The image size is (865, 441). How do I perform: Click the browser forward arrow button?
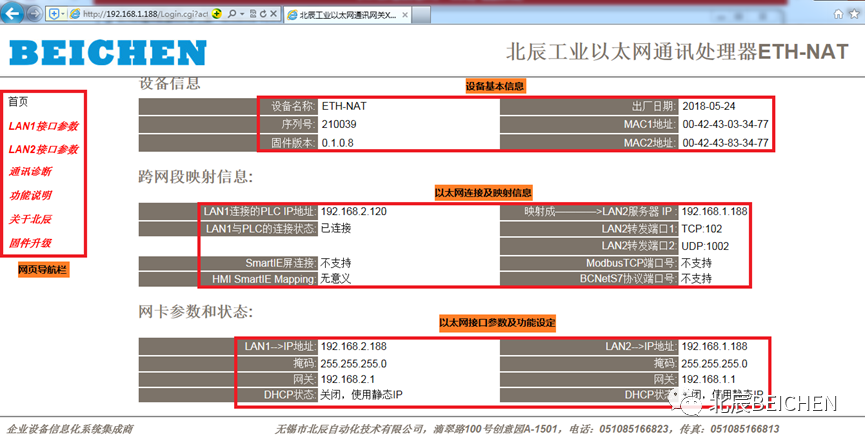tap(34, 14)
